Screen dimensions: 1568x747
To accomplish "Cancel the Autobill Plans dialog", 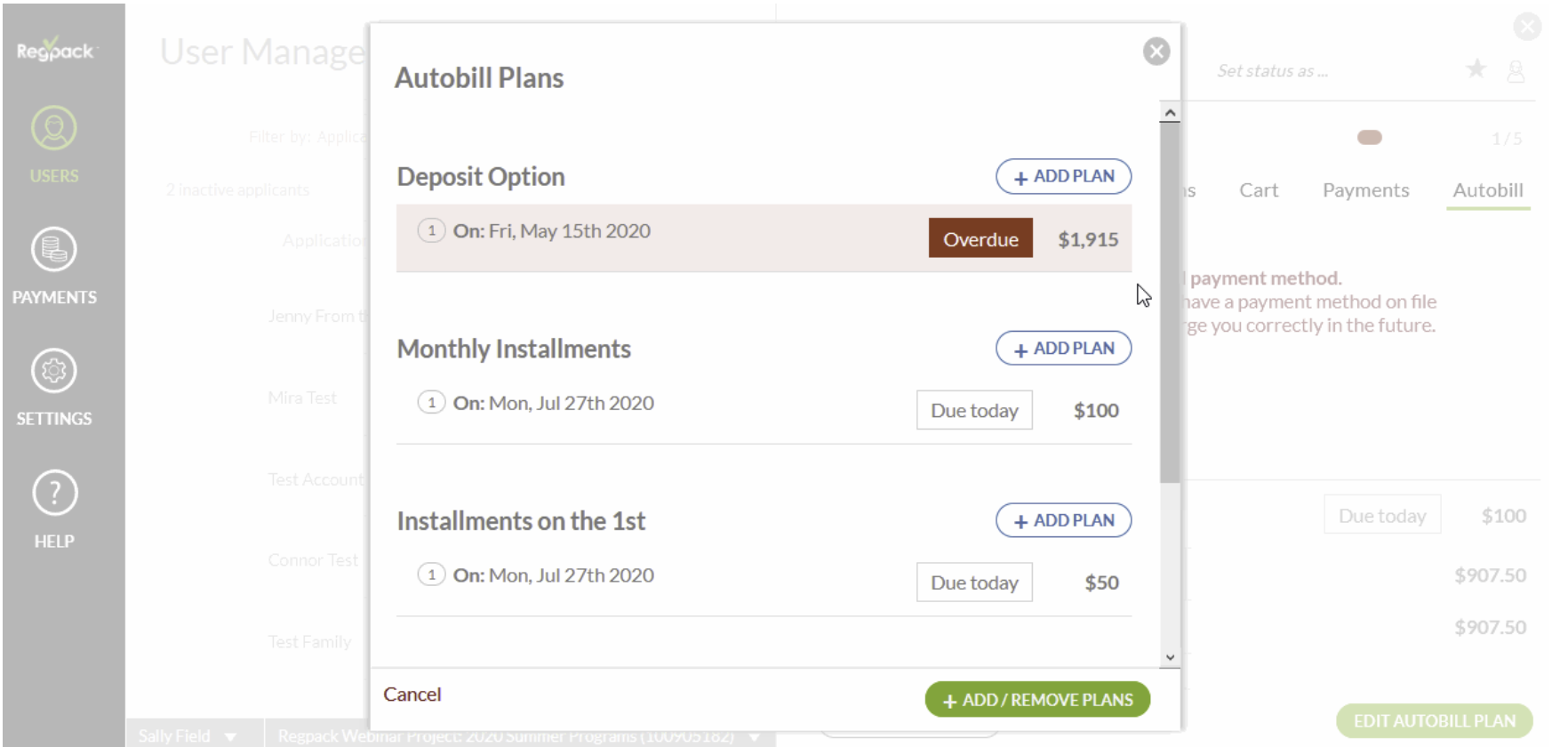I will click(412, 695).
